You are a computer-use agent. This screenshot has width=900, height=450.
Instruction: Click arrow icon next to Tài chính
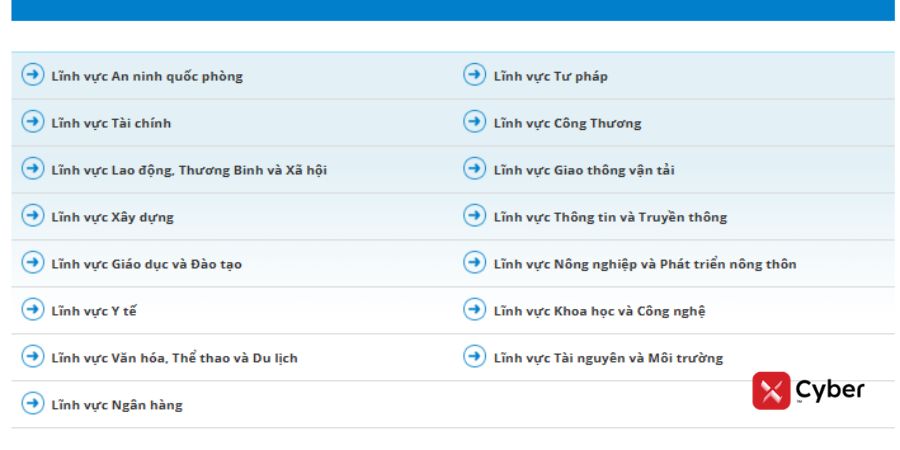point(33,122)
